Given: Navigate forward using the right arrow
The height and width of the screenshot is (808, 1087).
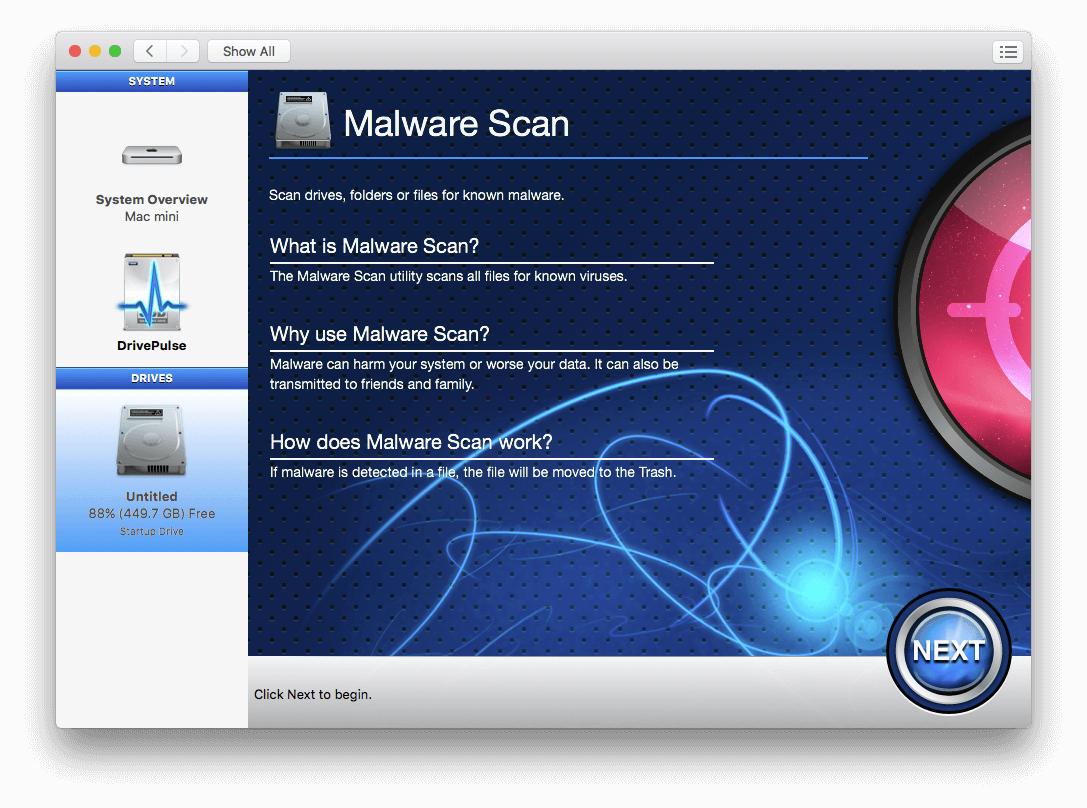Looking at the screenshot, I should pos(183,51).
